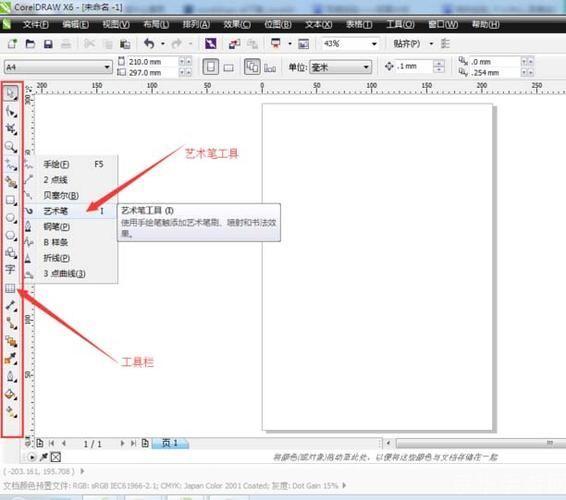Viewport: 566px width, 500px height.
Task: Select the Smart fill tool
Action: [x=11, y=182]
